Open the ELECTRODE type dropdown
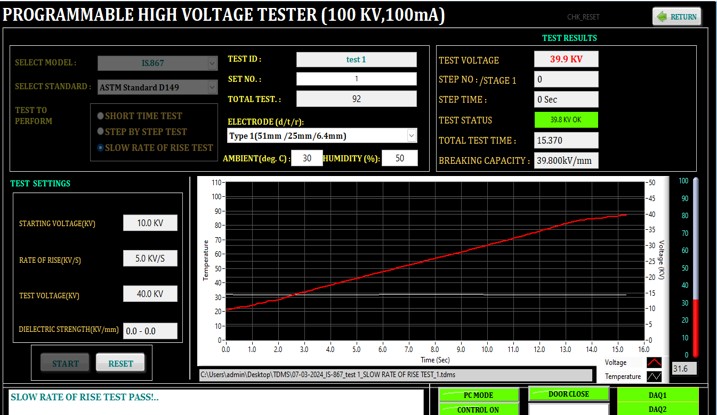 point(322,135)
